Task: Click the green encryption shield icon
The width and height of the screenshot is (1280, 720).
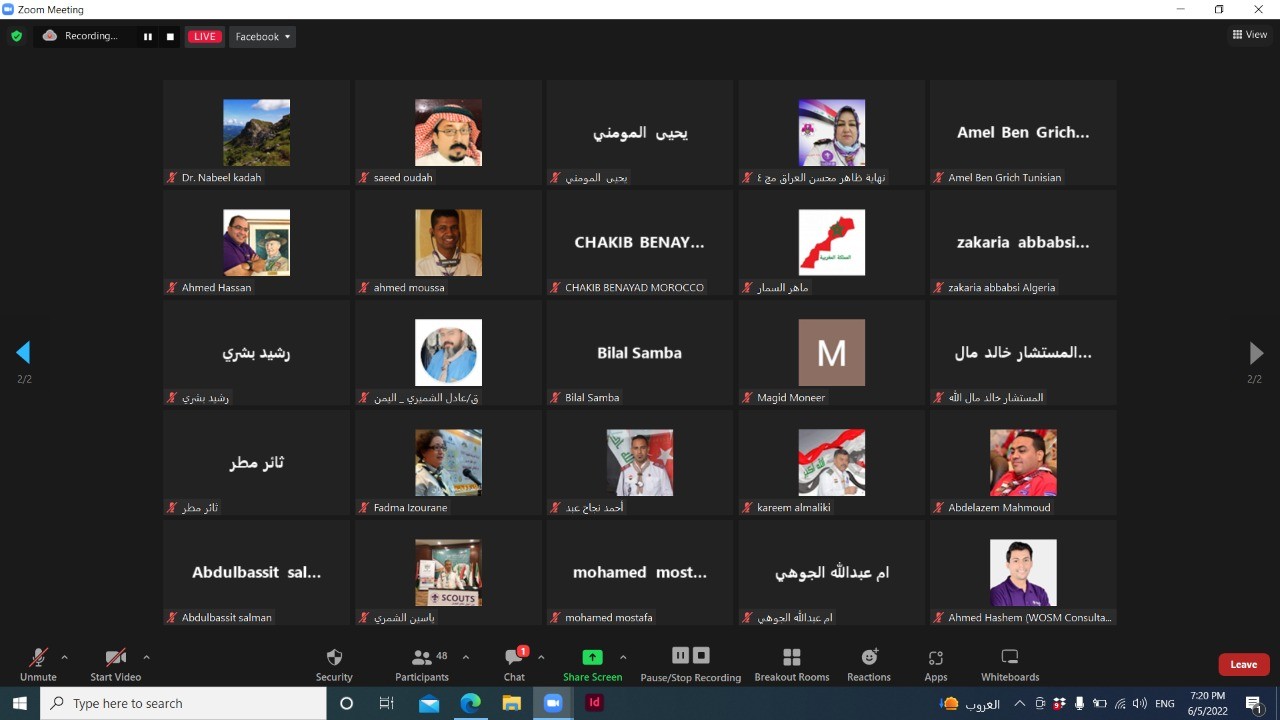Action: [16, 37]
